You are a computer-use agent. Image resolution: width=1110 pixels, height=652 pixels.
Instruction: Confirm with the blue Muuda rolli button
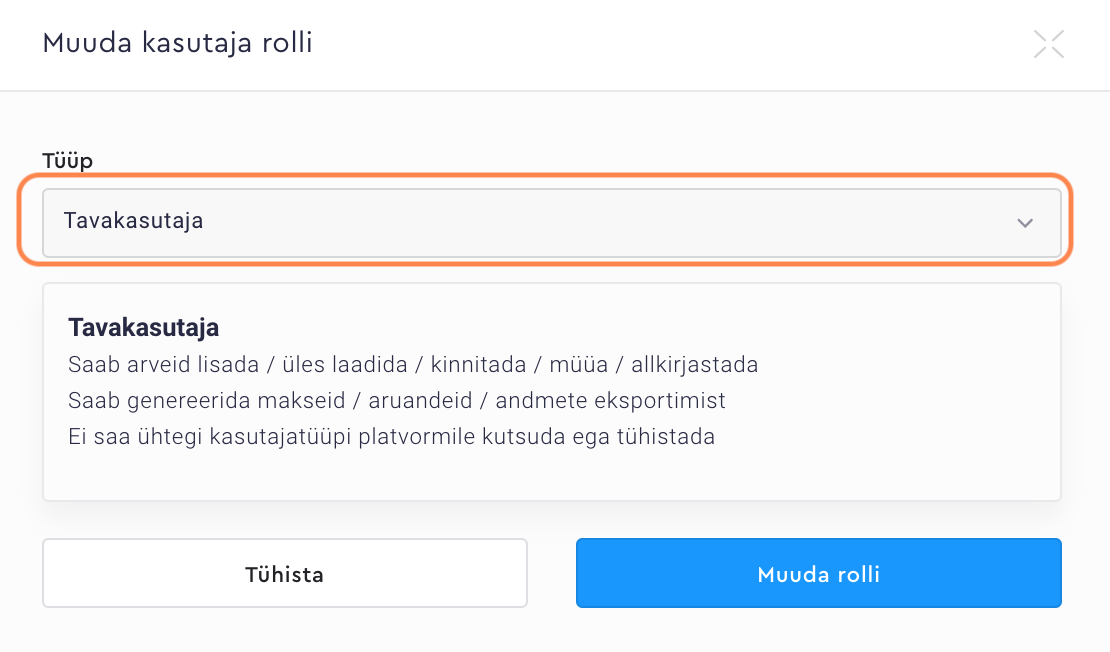coord(818,574)
